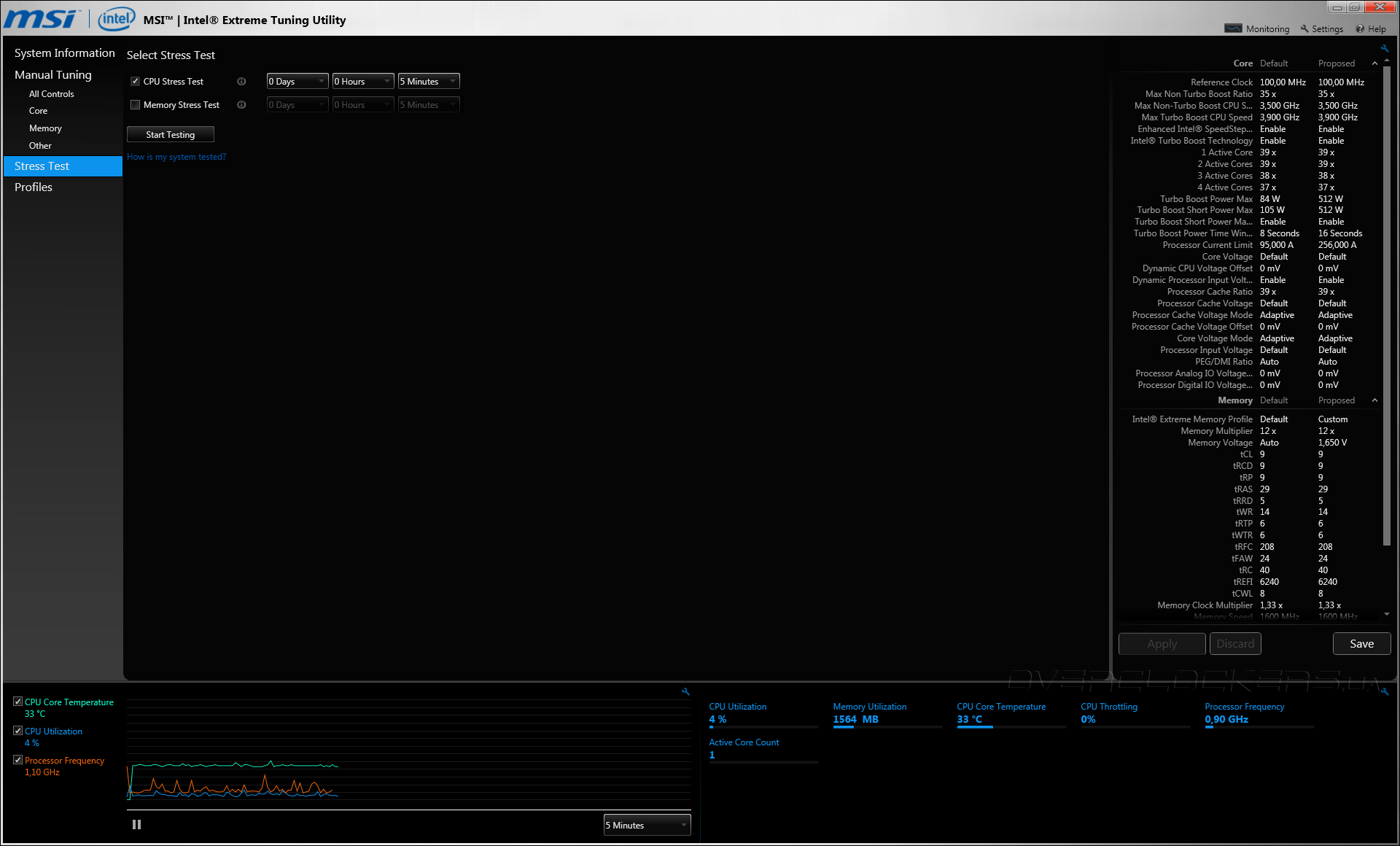This screenshot has width=1400, height=846.
Task: Click CPU Stress Test info icon
Action: (x=241, y=82)
